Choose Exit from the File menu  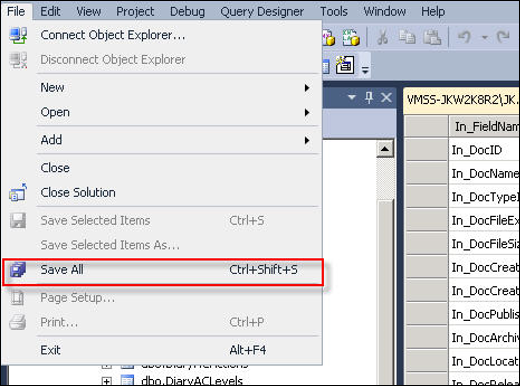(162, 350)
